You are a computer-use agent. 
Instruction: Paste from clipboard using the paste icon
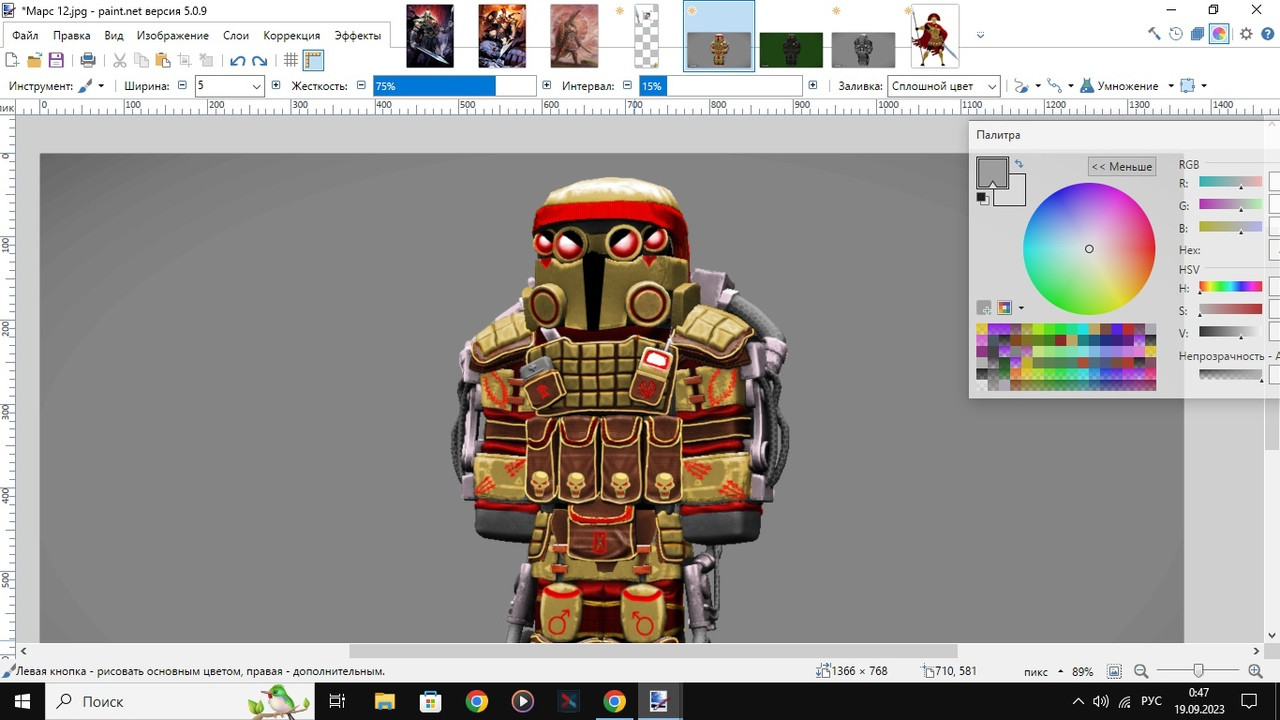click(x=163, y=60)
